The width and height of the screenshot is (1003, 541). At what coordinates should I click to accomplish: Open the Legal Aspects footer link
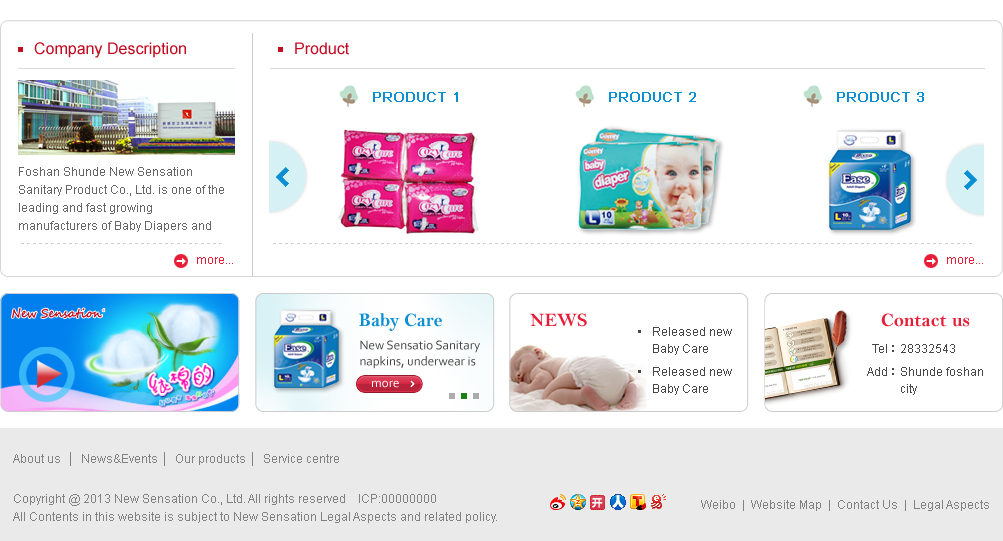click(x=951, y=505)
